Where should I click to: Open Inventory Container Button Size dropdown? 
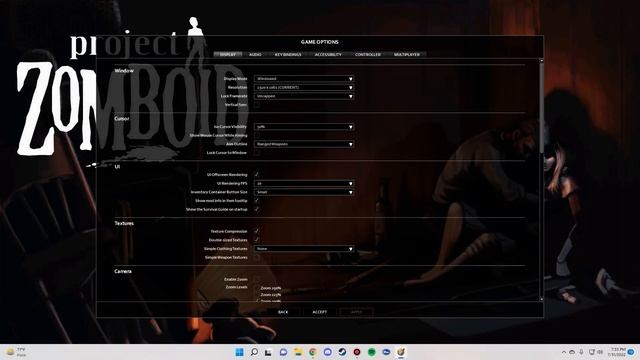click(304, 192)
